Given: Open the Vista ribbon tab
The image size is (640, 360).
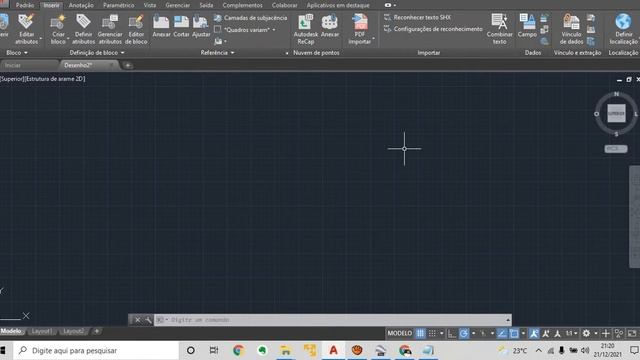Looking at the screenshot, I should point(150,5).
